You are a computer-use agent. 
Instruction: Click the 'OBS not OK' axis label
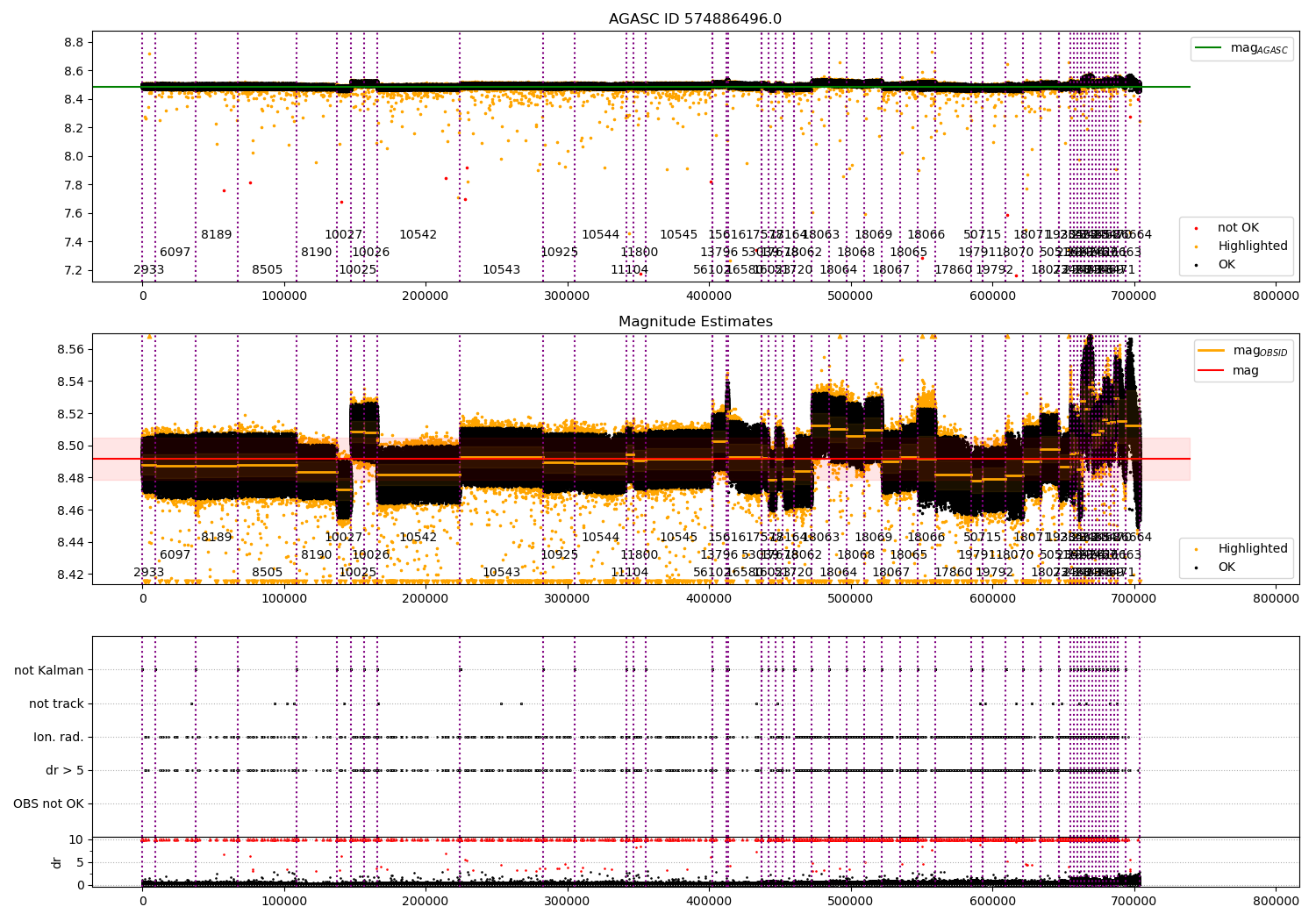48,803
